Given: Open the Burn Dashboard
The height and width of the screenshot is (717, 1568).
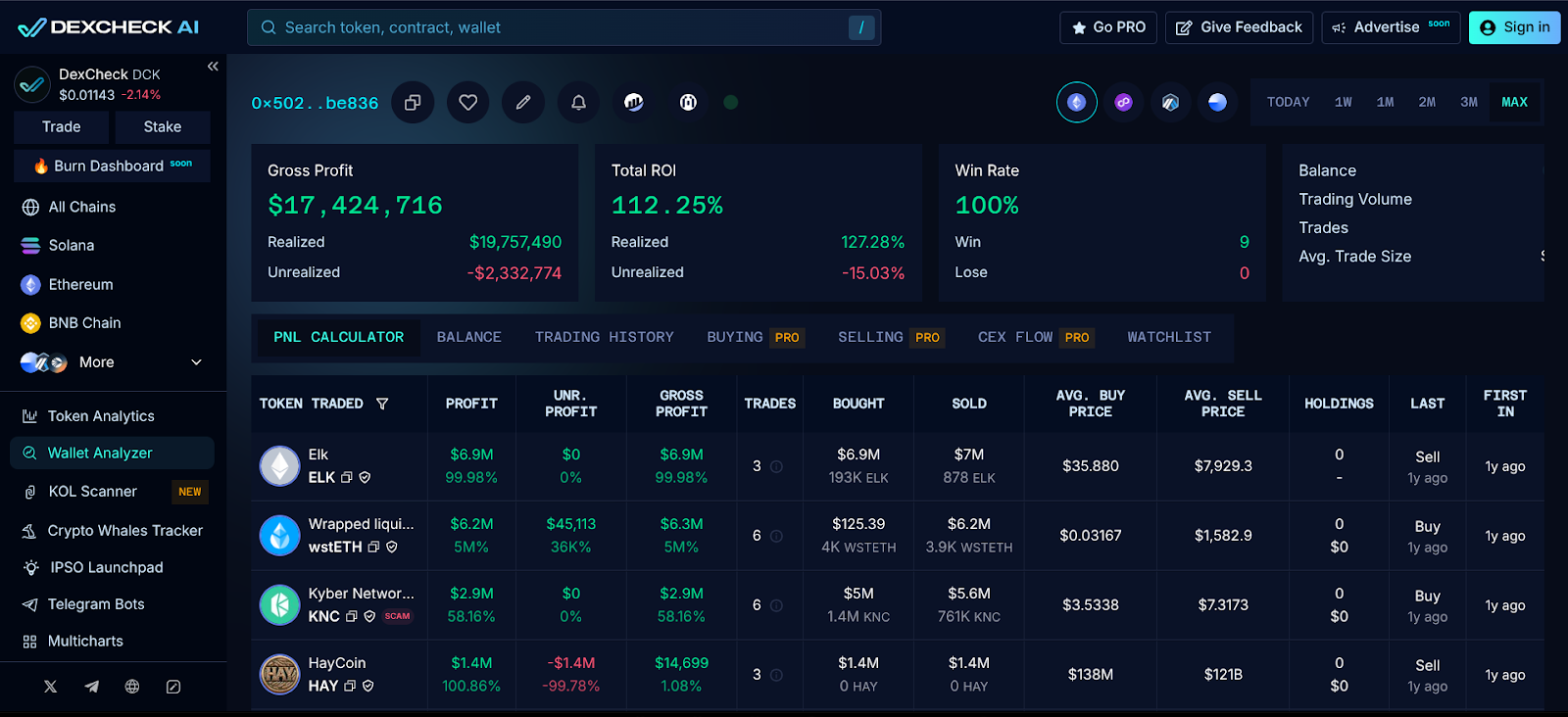Looking at the screenshot, I should [113, 166].
